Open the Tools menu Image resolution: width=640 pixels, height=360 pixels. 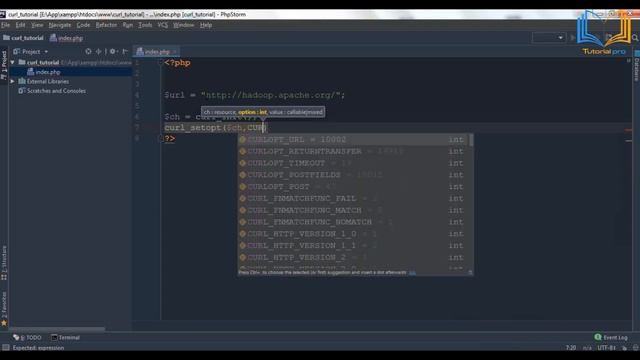[x=145, y=25]
